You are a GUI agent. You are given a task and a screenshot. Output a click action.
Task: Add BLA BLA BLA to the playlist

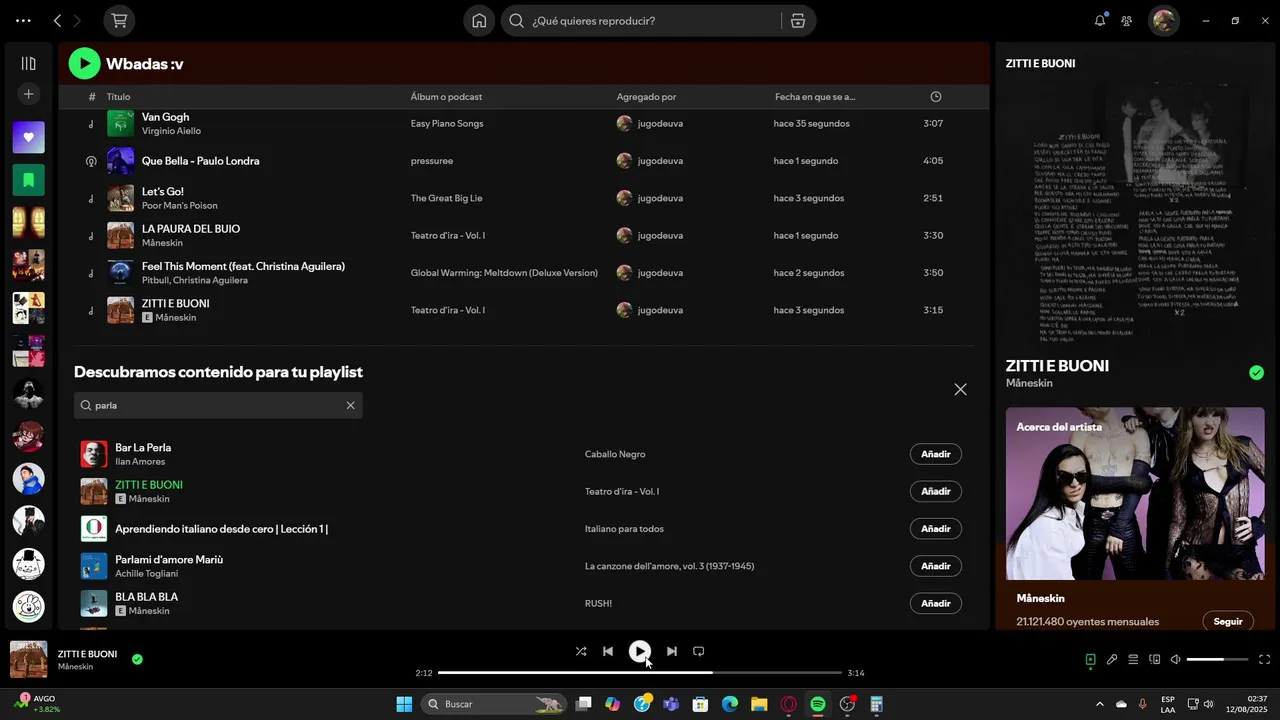[x=935, y=603]
